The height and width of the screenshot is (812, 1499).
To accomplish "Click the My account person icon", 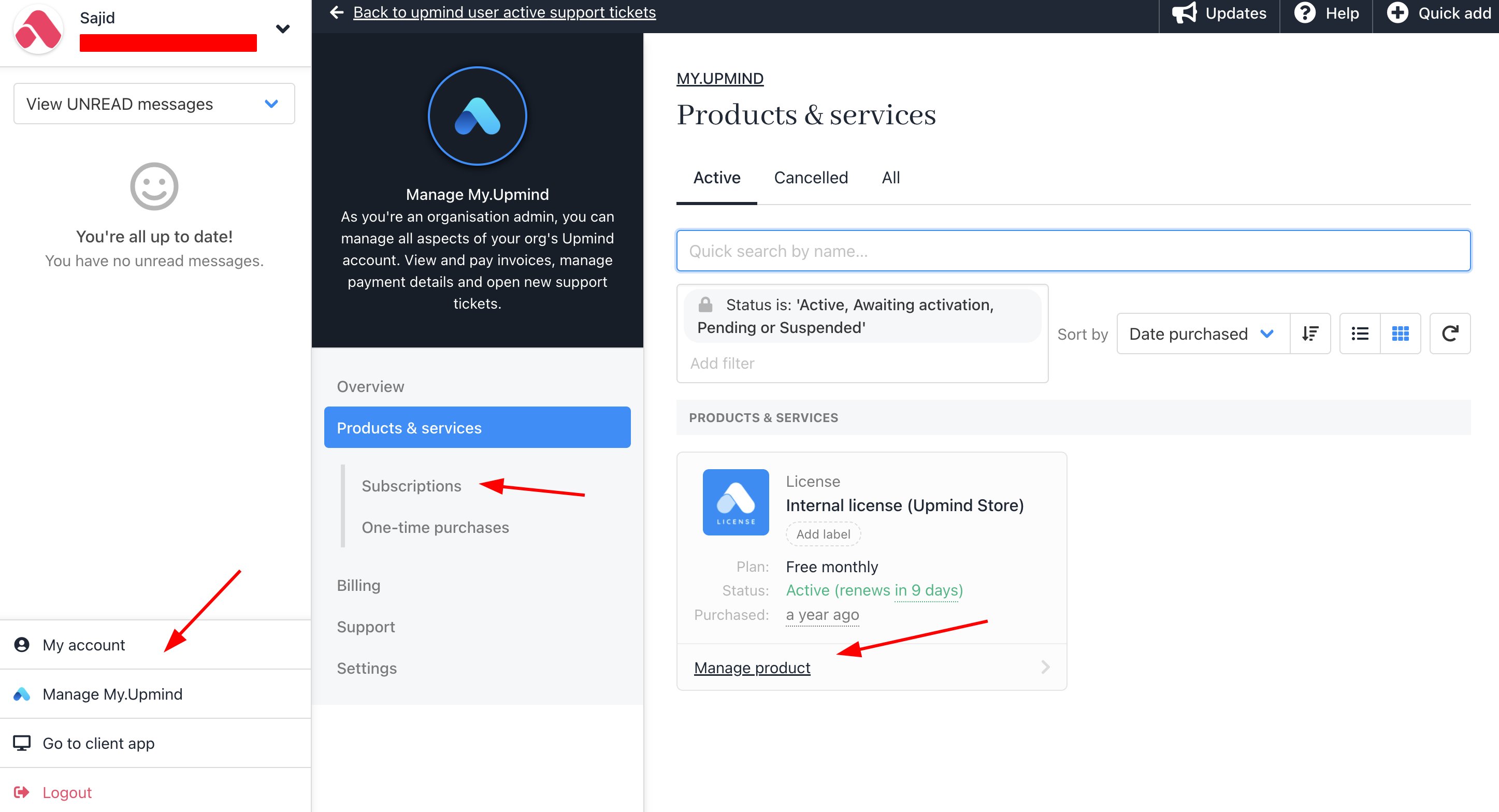I will (22, 645).
